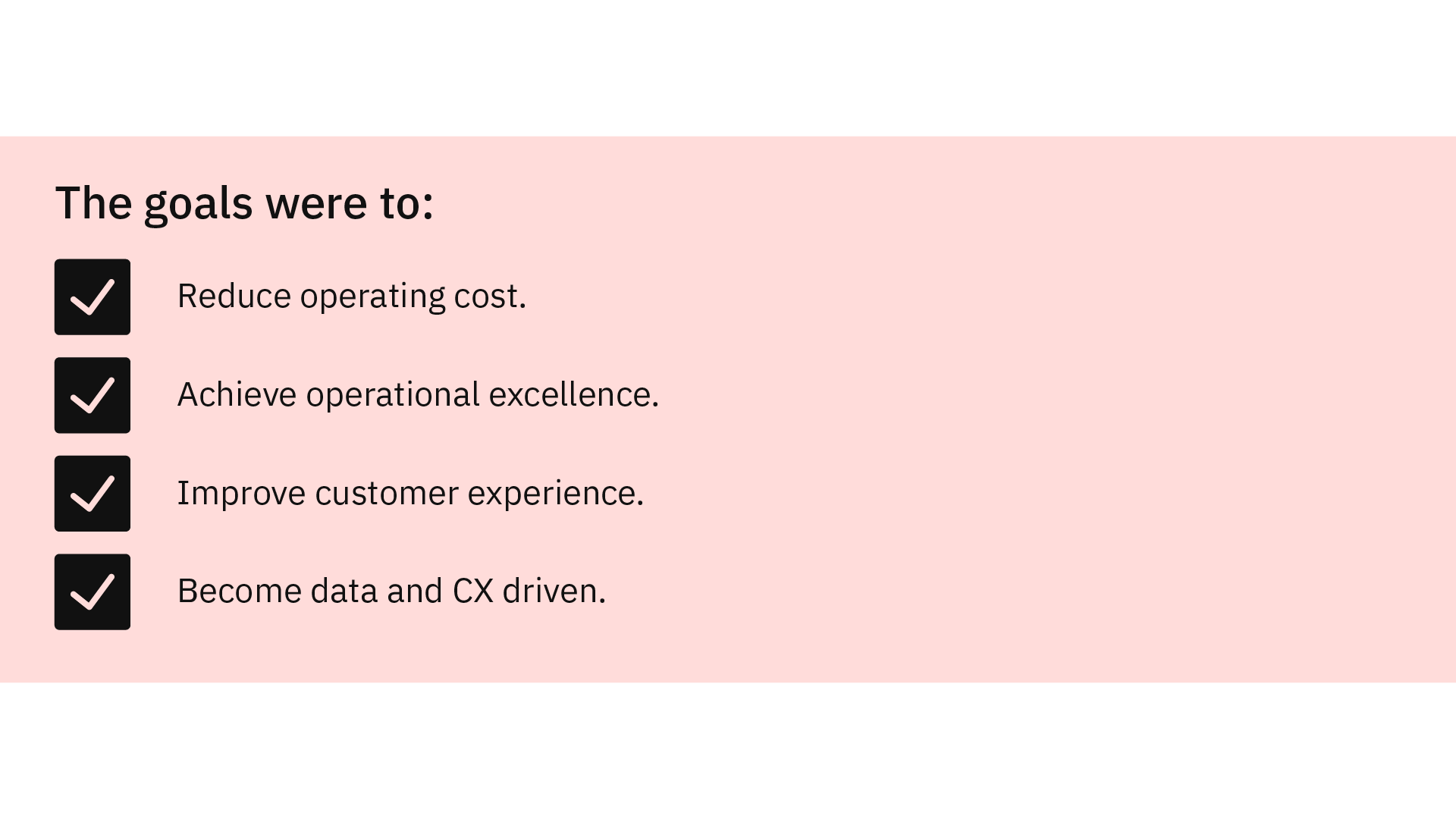This screenshot has height=819, width=1456.
Task: Click the word 'customer' in the third goal
Action: coord(387,494)
